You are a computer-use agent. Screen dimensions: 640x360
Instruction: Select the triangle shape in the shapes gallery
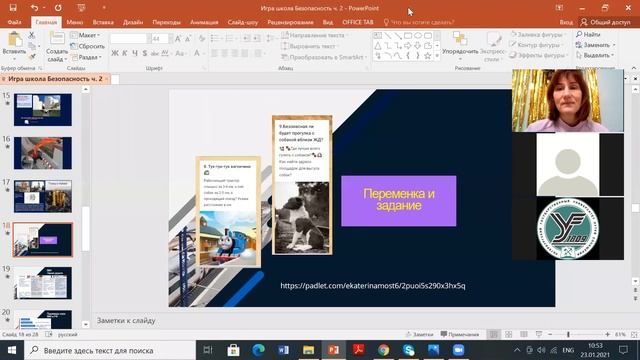[x=378, y=46]
